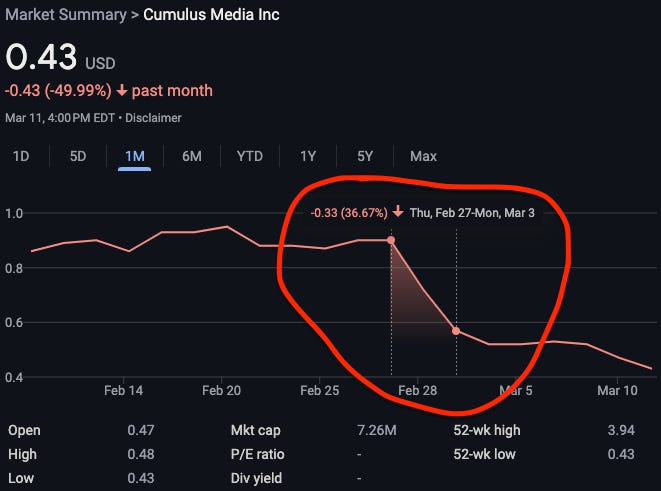Screen dimensions: 661x491
Task: Click the 0.43 USD current price
Action: tap(60, 57)
